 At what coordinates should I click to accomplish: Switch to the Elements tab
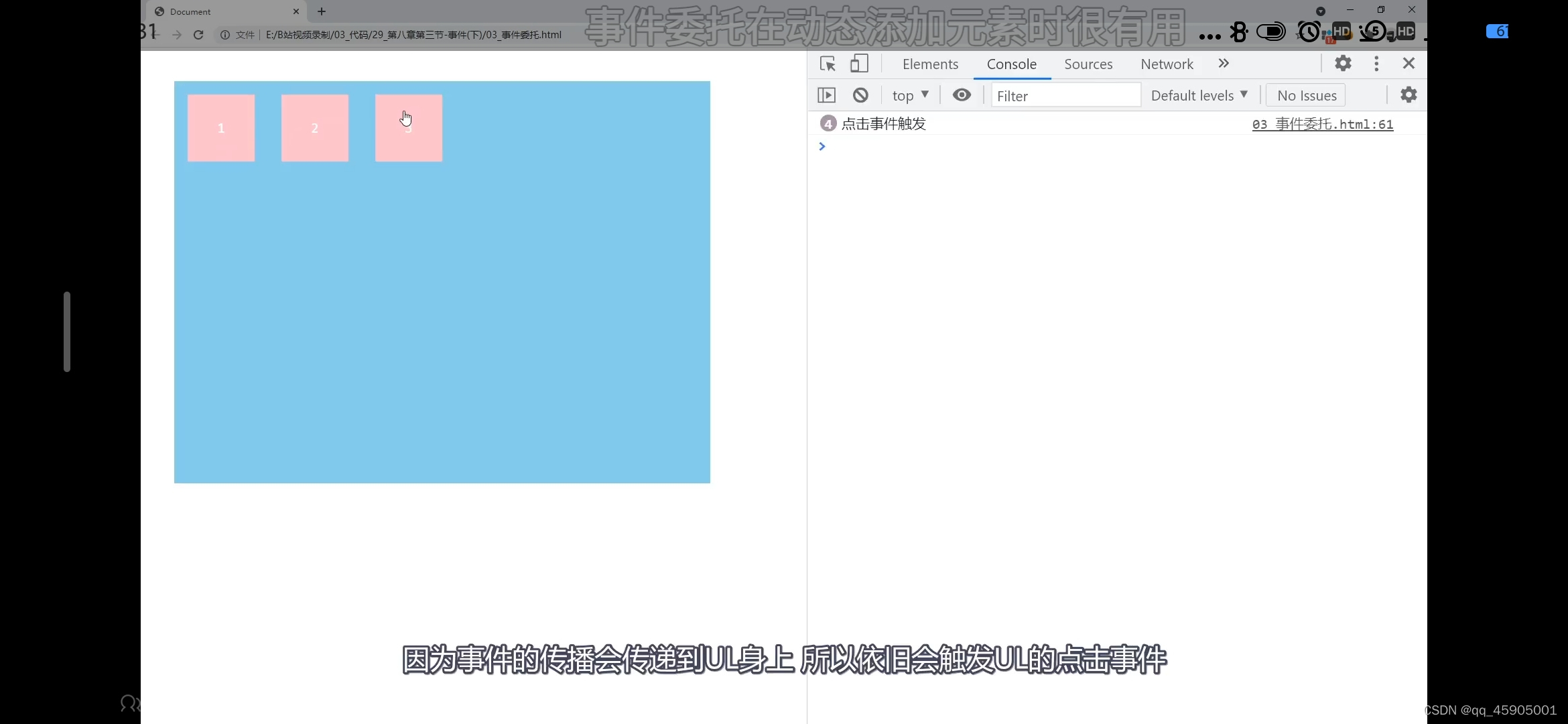tap(930, 64)
